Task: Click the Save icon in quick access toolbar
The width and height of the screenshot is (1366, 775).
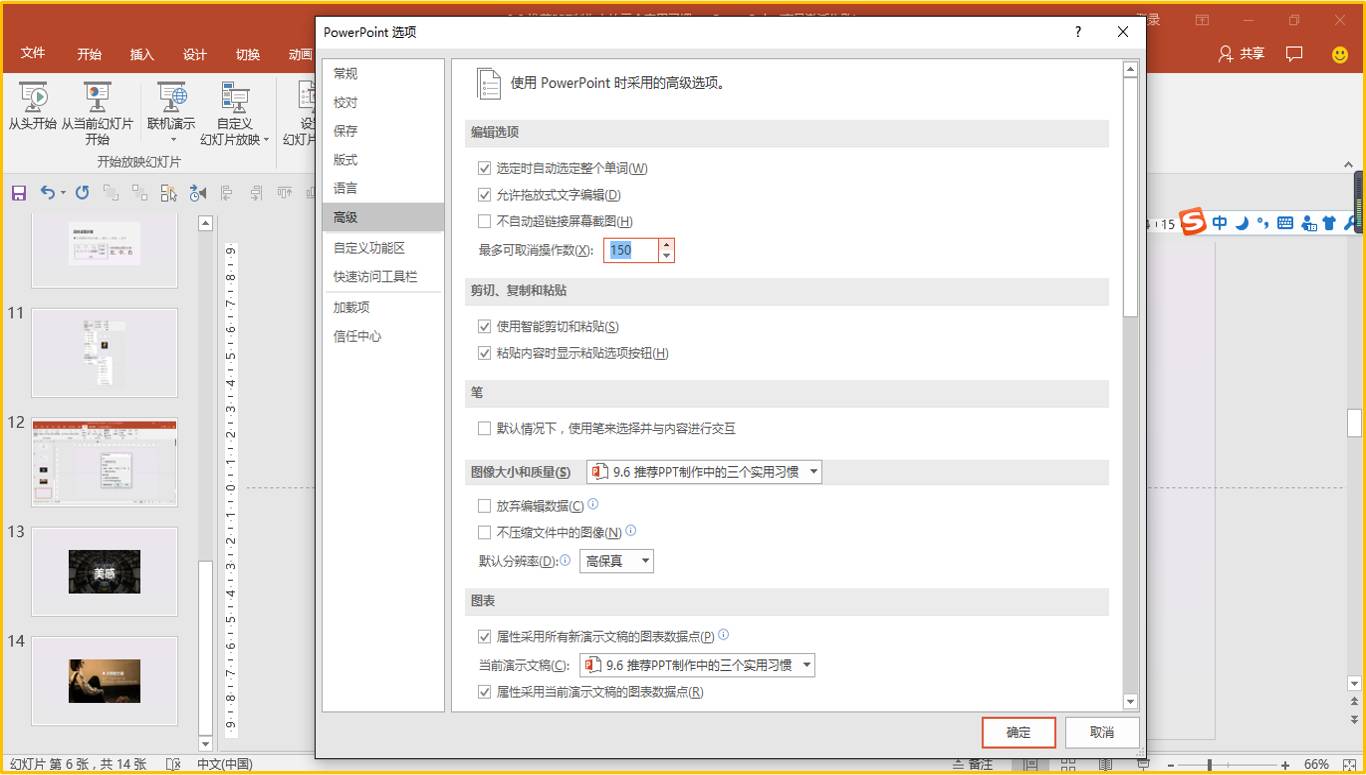Action: (x=19, y=193)
